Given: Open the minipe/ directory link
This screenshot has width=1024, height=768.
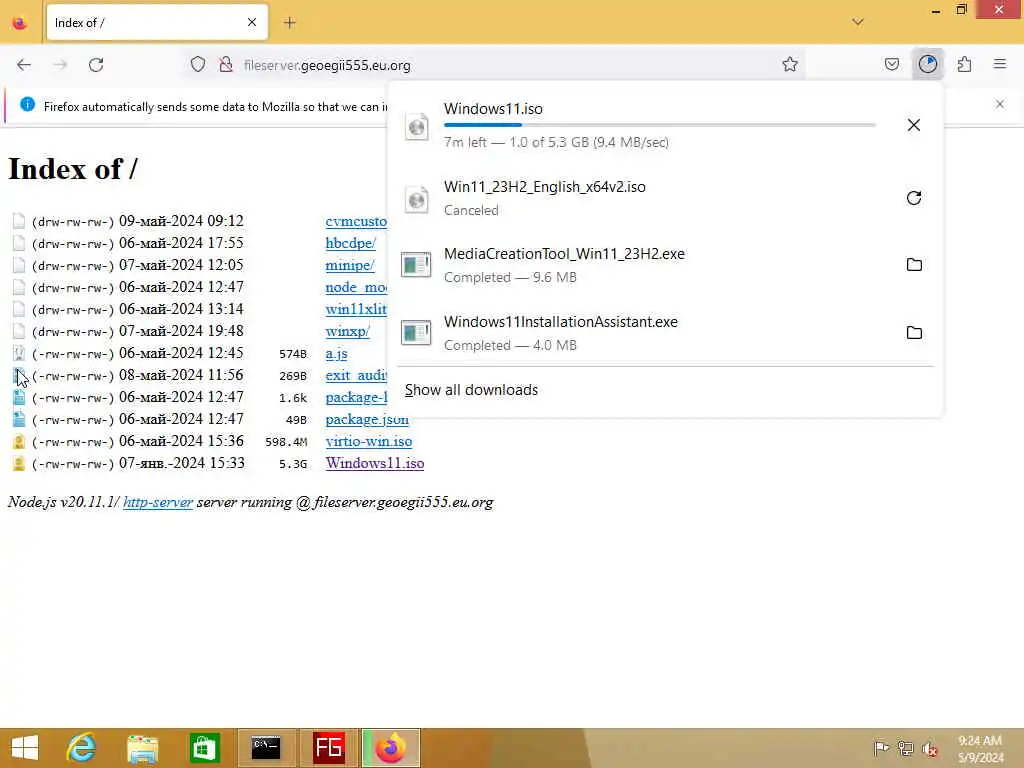Looking at the screenshot, I should pos(350,265).
